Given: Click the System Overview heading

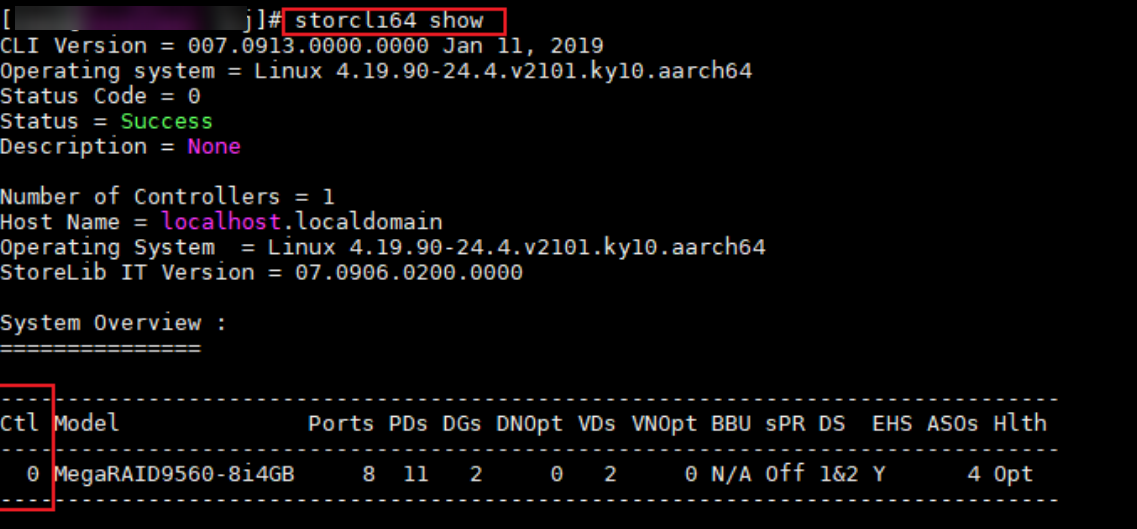Looking at the screenshot, I should coord(112,323).
